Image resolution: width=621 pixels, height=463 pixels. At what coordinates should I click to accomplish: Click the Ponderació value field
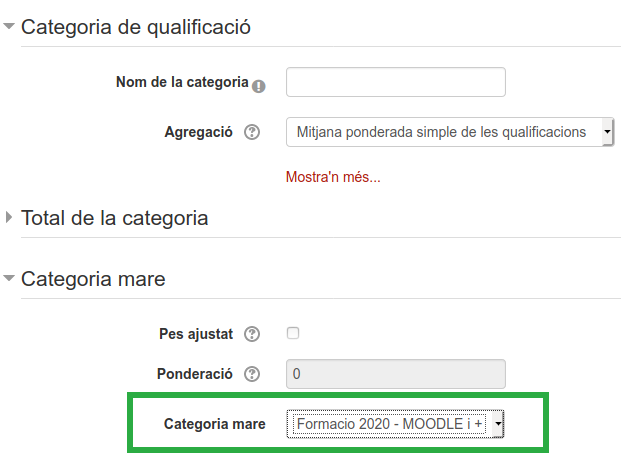[395, 374]
